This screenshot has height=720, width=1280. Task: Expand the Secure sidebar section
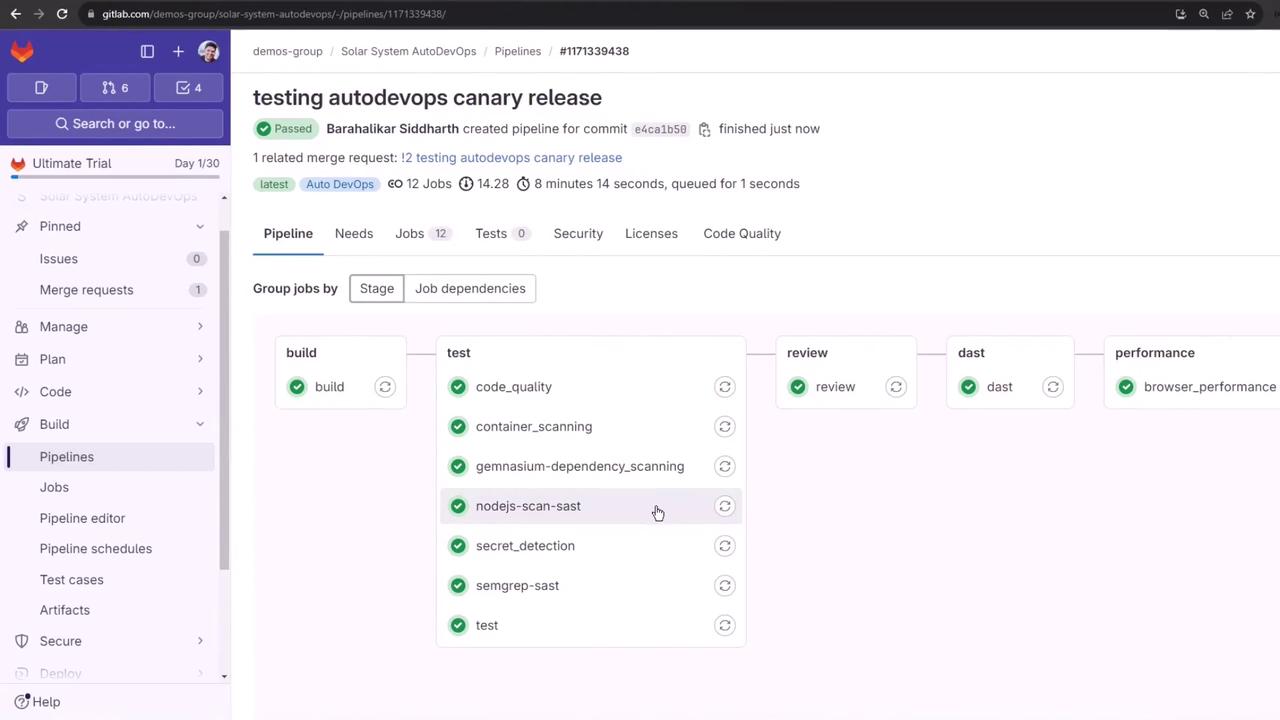point(200,641)
